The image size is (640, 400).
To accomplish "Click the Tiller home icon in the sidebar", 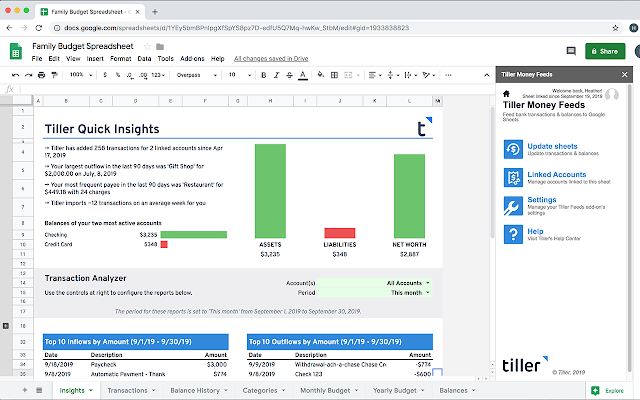I will [x=506, y=93].
